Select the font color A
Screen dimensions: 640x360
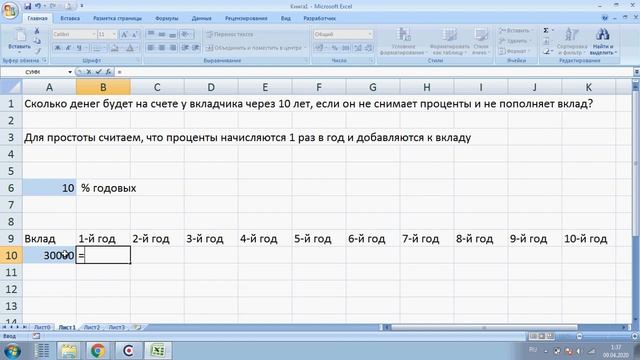point(130,48)
